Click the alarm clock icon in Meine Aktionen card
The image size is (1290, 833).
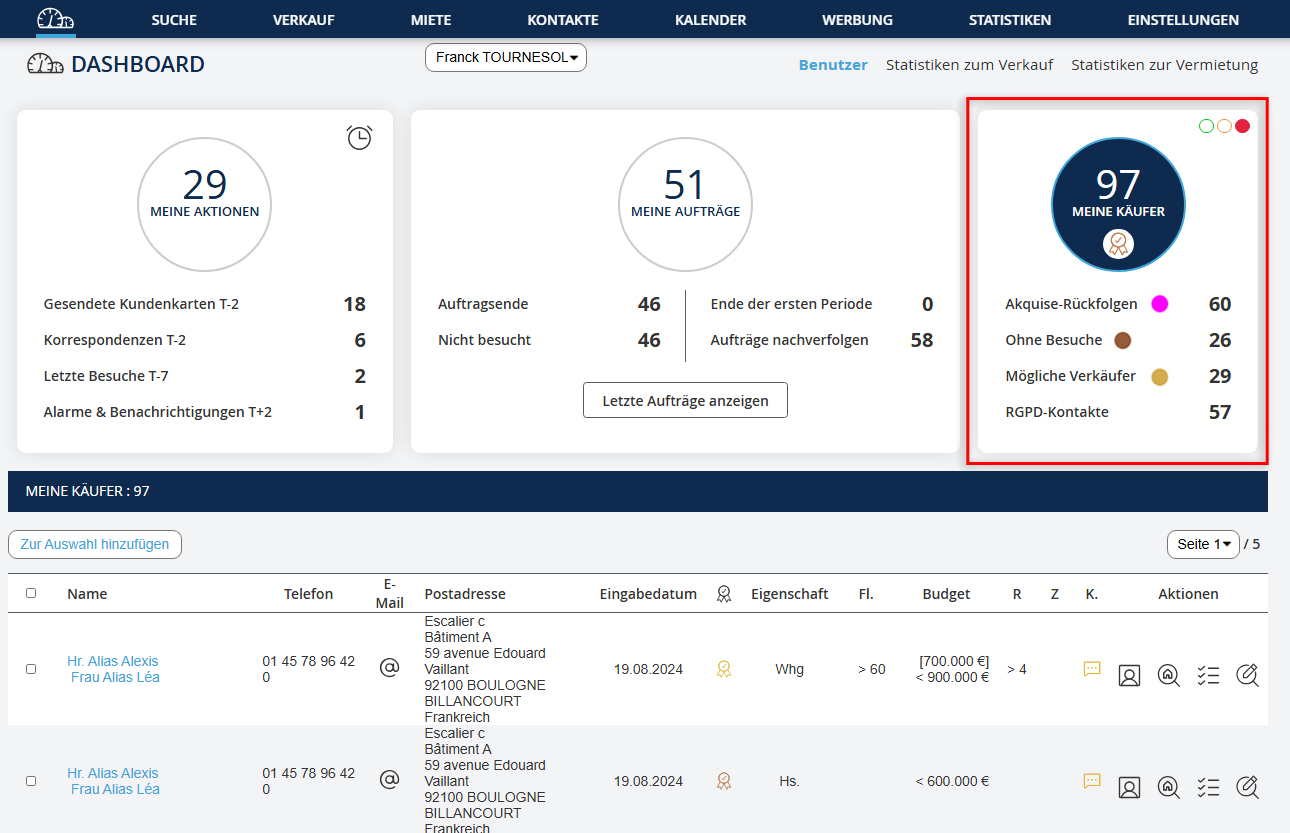pyautogui.click(x=359, y=138)
